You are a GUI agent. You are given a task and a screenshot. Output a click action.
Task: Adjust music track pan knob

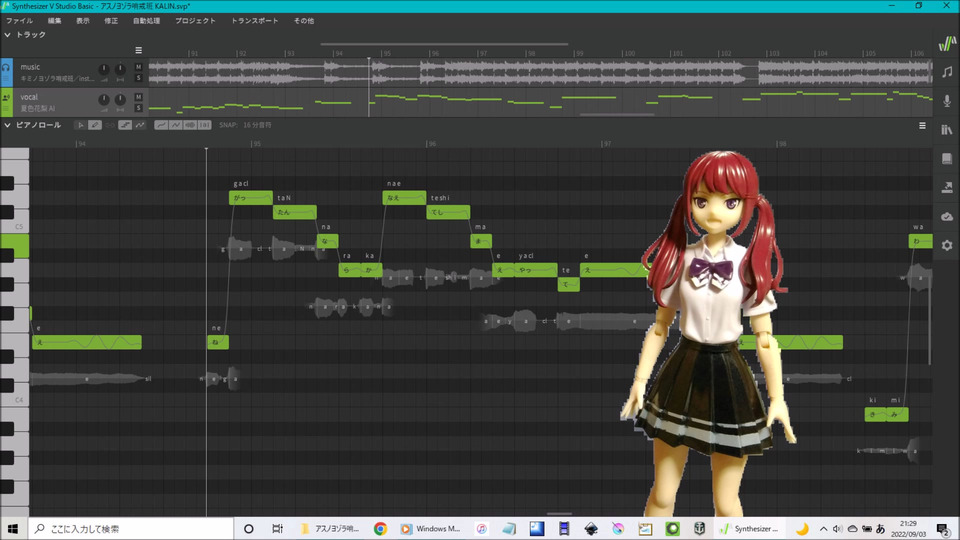(120, 69)
